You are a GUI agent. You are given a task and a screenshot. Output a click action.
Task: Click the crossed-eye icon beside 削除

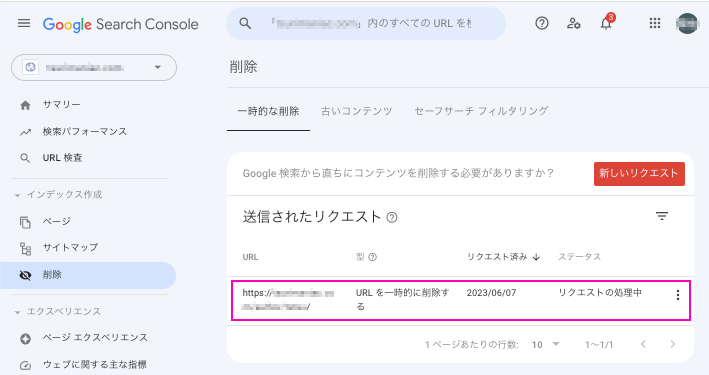click(x=25, y=275)
